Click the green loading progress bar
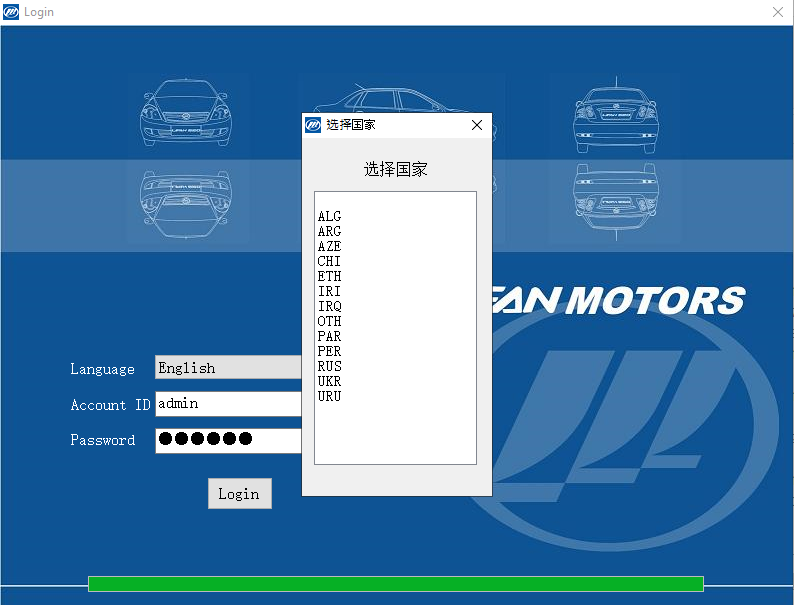 pyautogui.click(x=396, y=584)
